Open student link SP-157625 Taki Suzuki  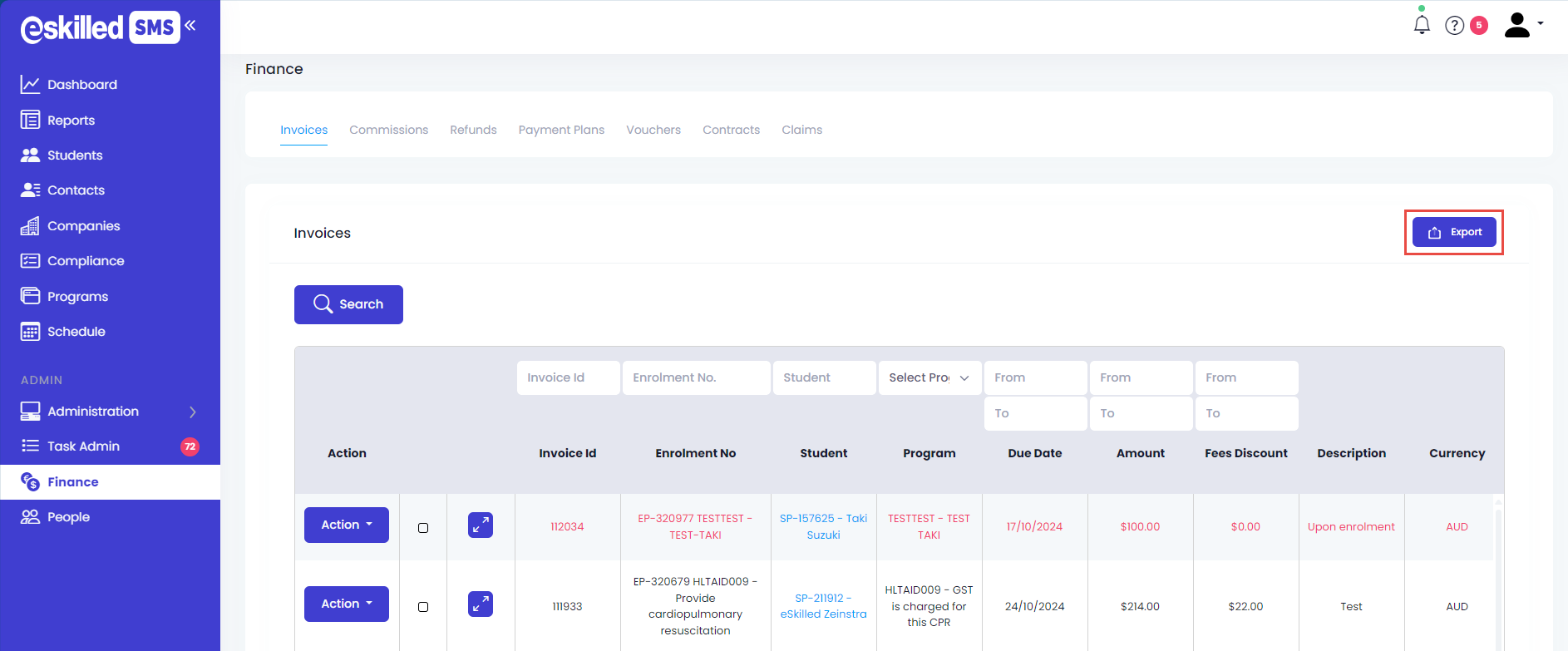point(823,526)
